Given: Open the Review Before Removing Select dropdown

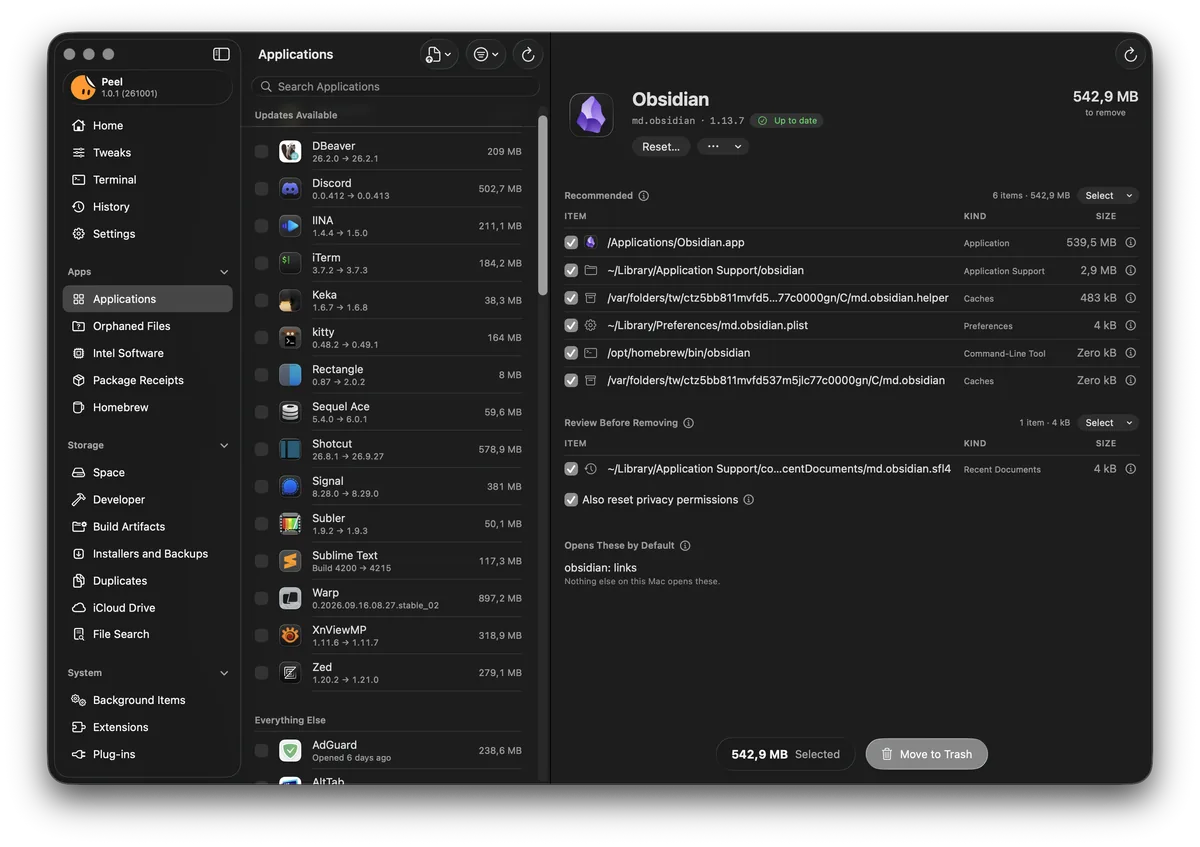Looking at the screenshot, I should click(x=1108, y=423).
